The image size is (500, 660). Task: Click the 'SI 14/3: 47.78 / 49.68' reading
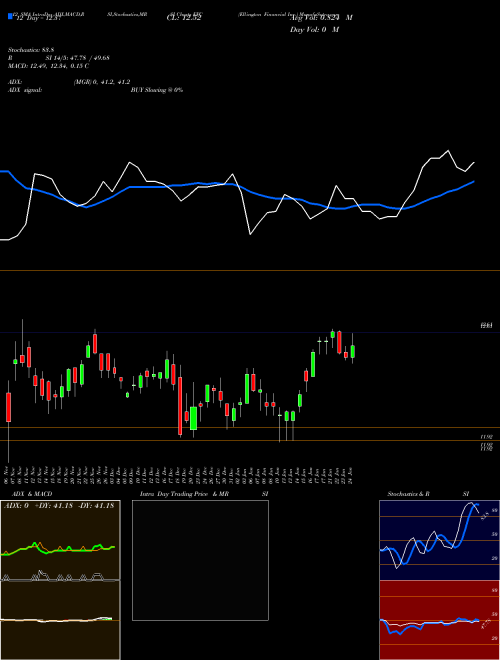[78, 58]
